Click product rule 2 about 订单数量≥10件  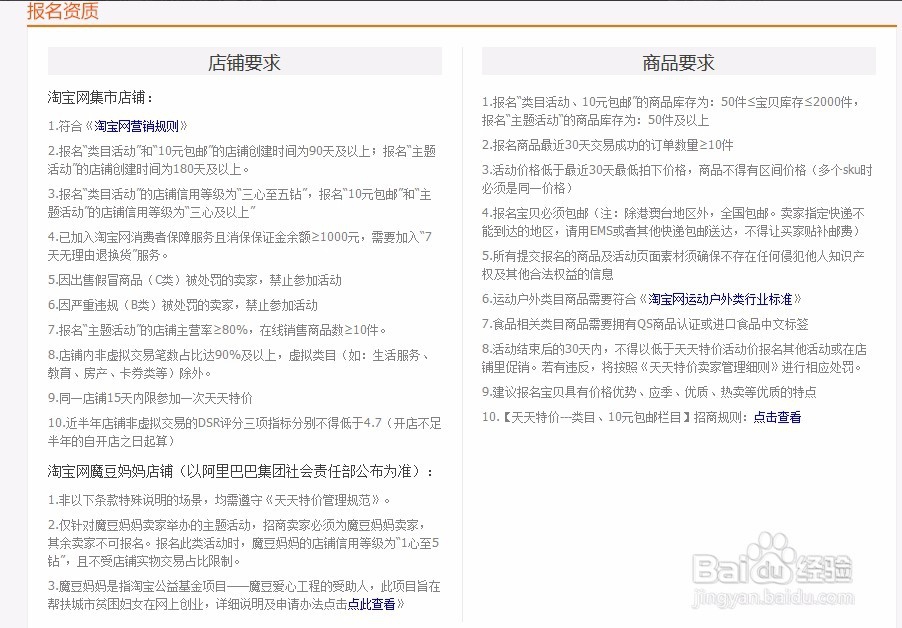tap(607, 145)
